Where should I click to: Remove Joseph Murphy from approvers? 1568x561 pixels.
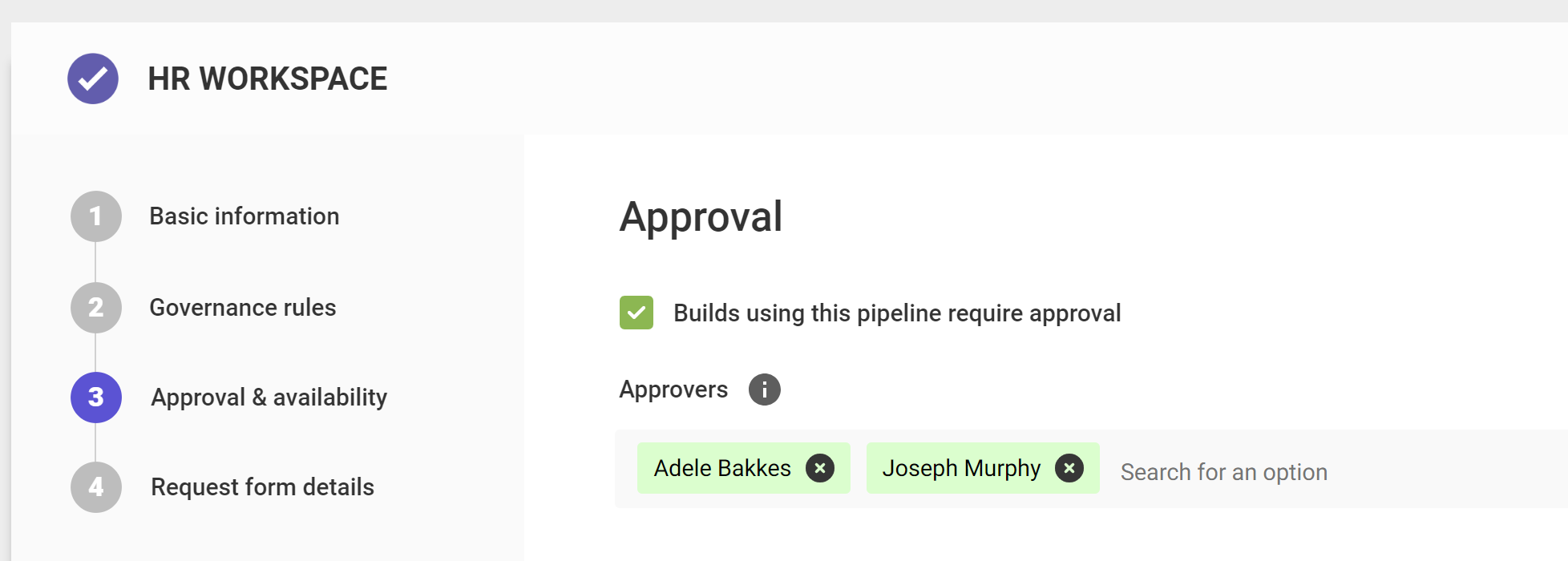pyautogui.click(x=1069, y=468)
